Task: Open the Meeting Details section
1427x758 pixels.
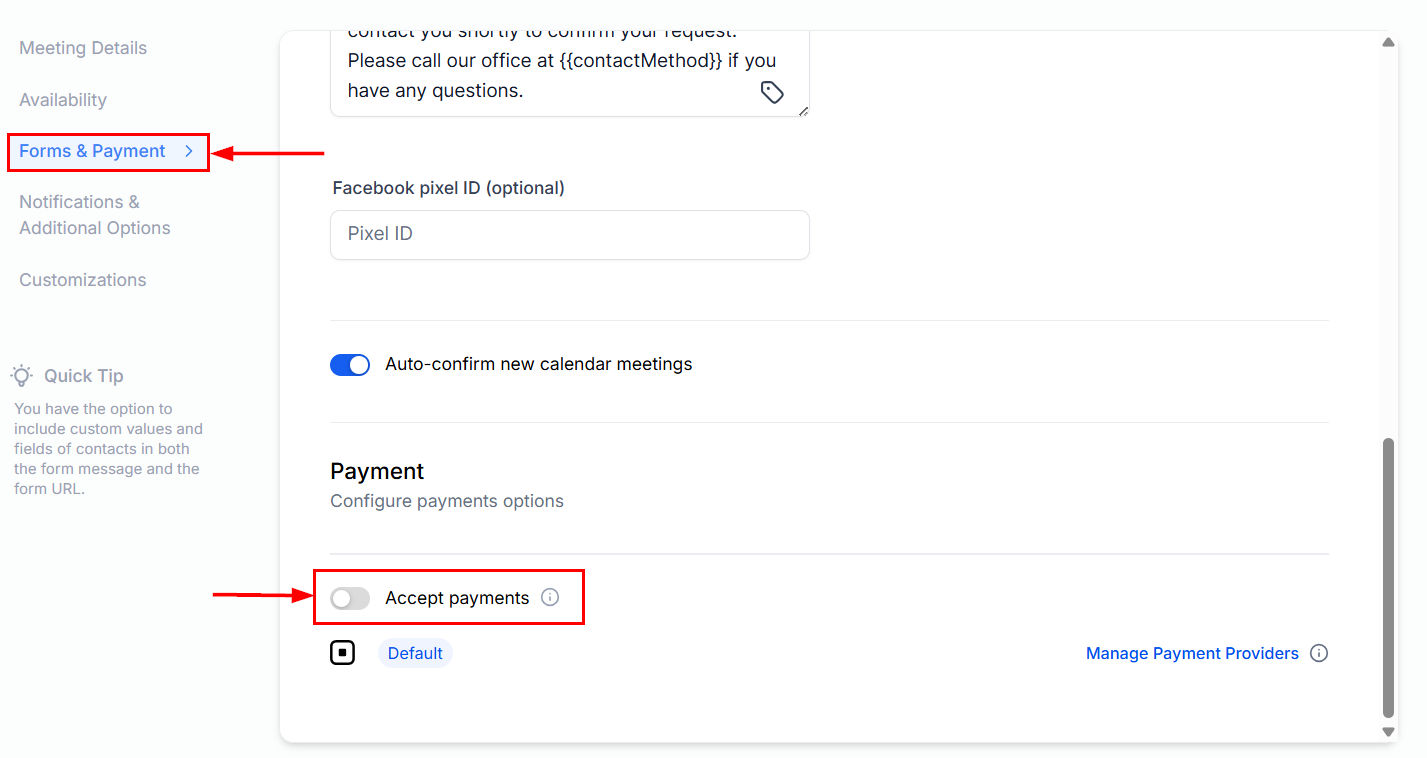Action: tap(83, 48)
